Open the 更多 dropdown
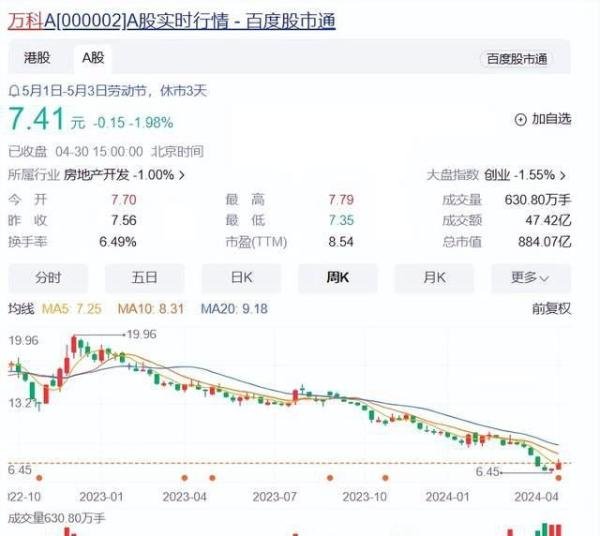This screenshot has height=536, width=600. pos(531,277)
